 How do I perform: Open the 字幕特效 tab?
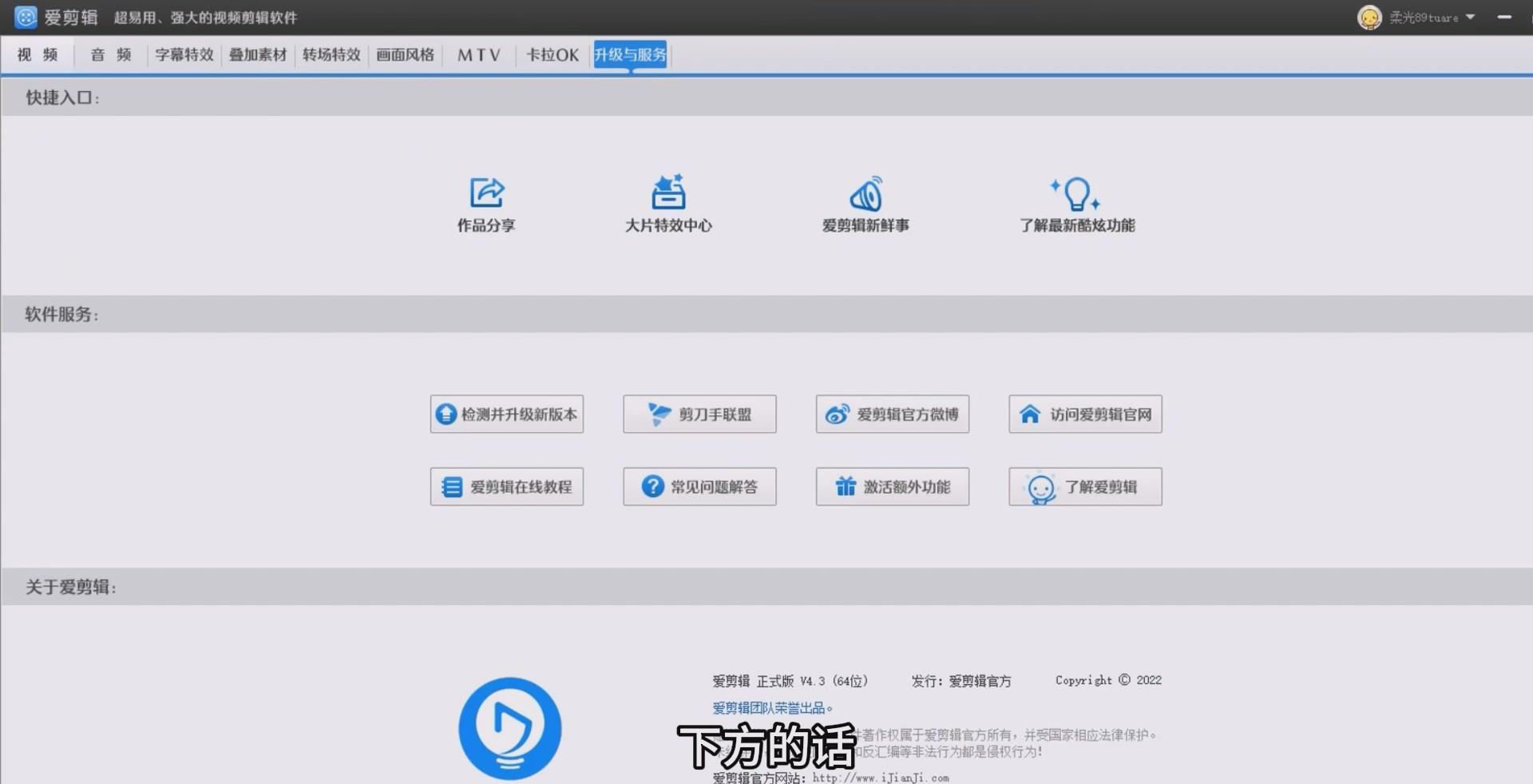[184, 55]
